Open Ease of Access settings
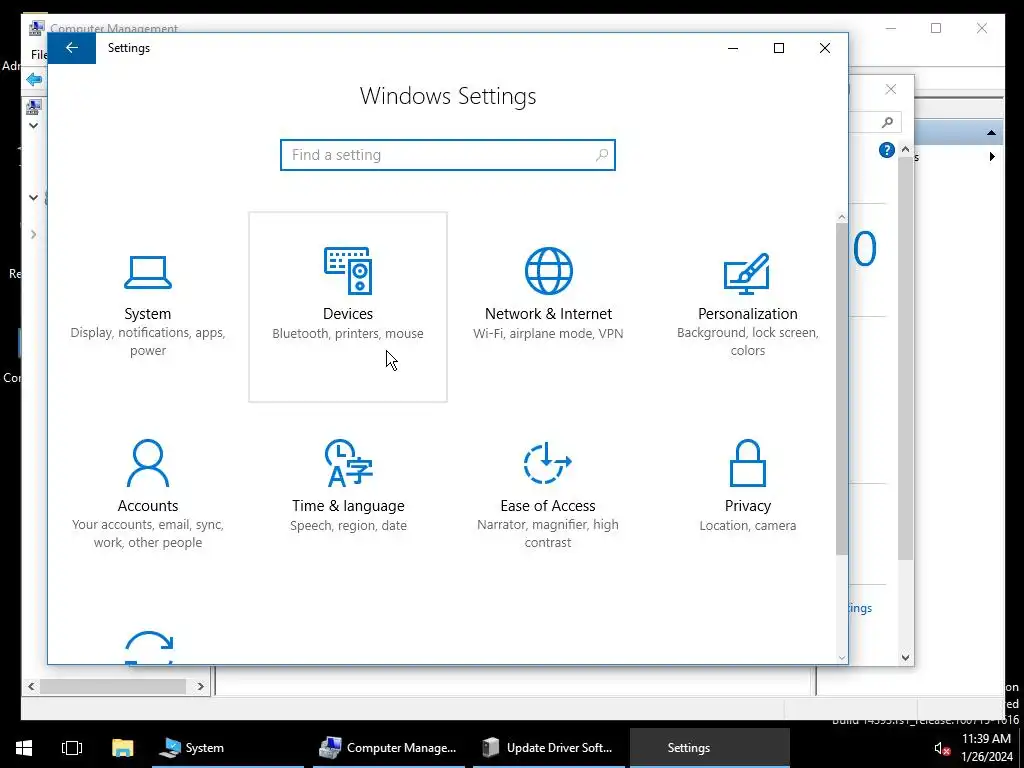Screen dimensions: 1024x768 pyautogui.click(x=548, y=498)
